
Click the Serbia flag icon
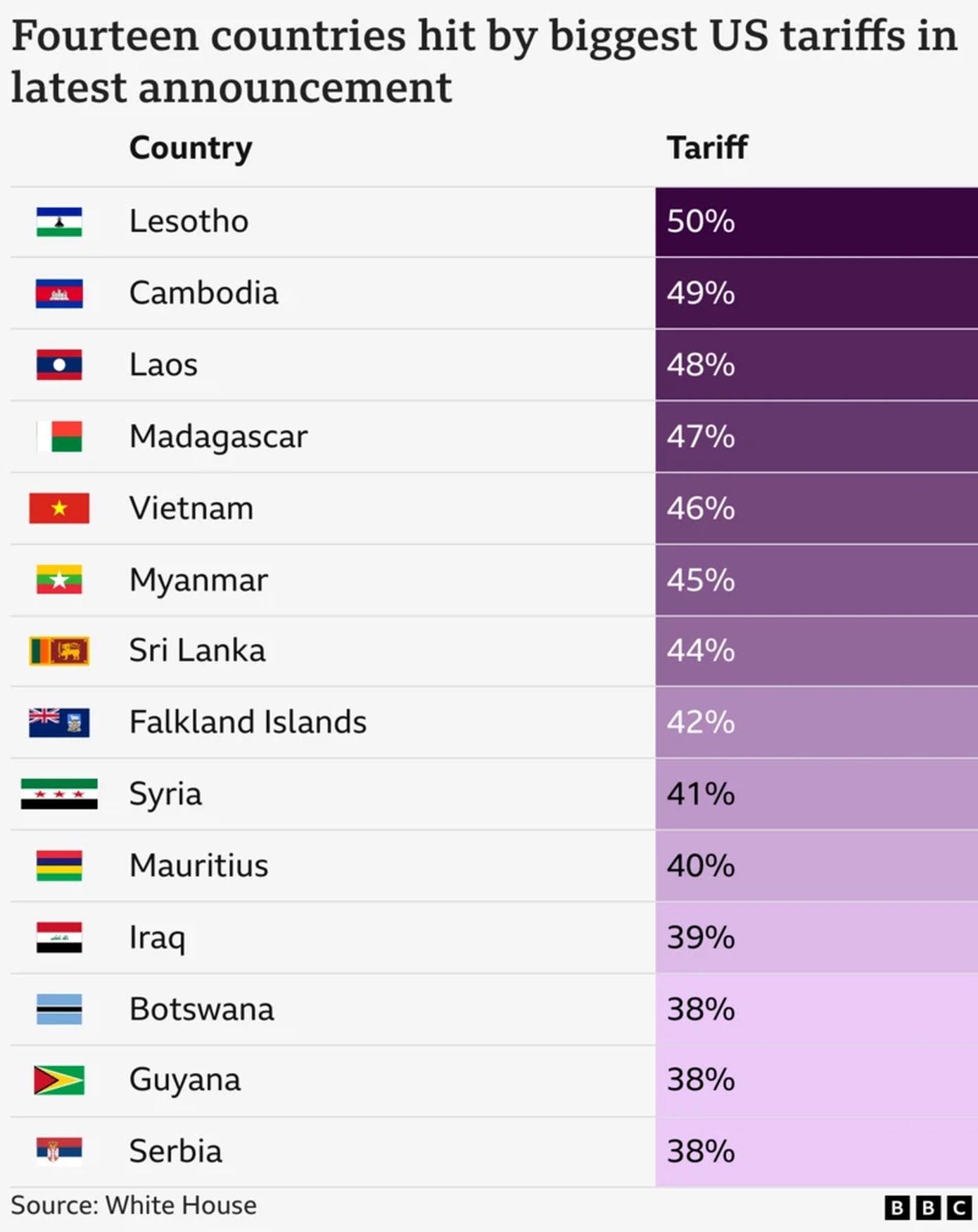(x=59, y=1152)
